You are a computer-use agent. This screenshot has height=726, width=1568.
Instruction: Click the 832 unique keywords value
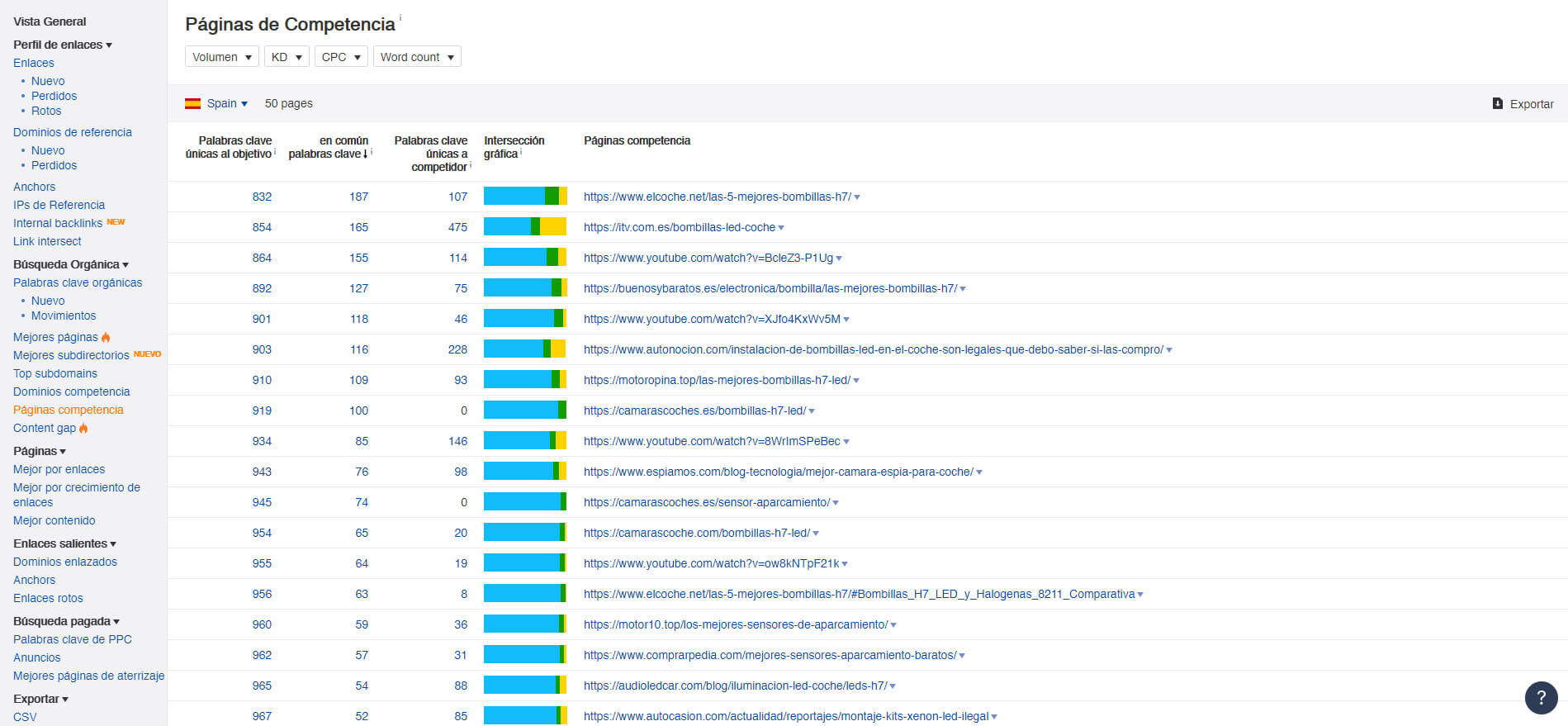(262, 197)
